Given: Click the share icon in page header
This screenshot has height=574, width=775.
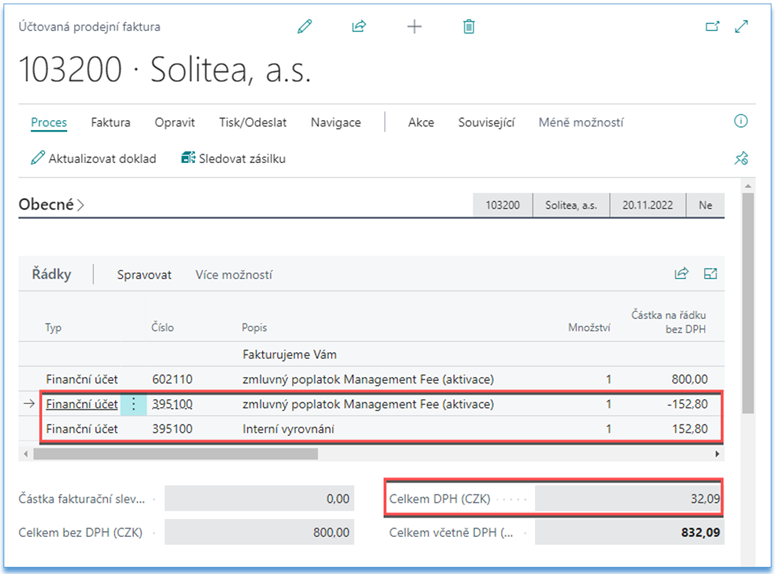Looking at the screenshot, I should tap(360, 27).
